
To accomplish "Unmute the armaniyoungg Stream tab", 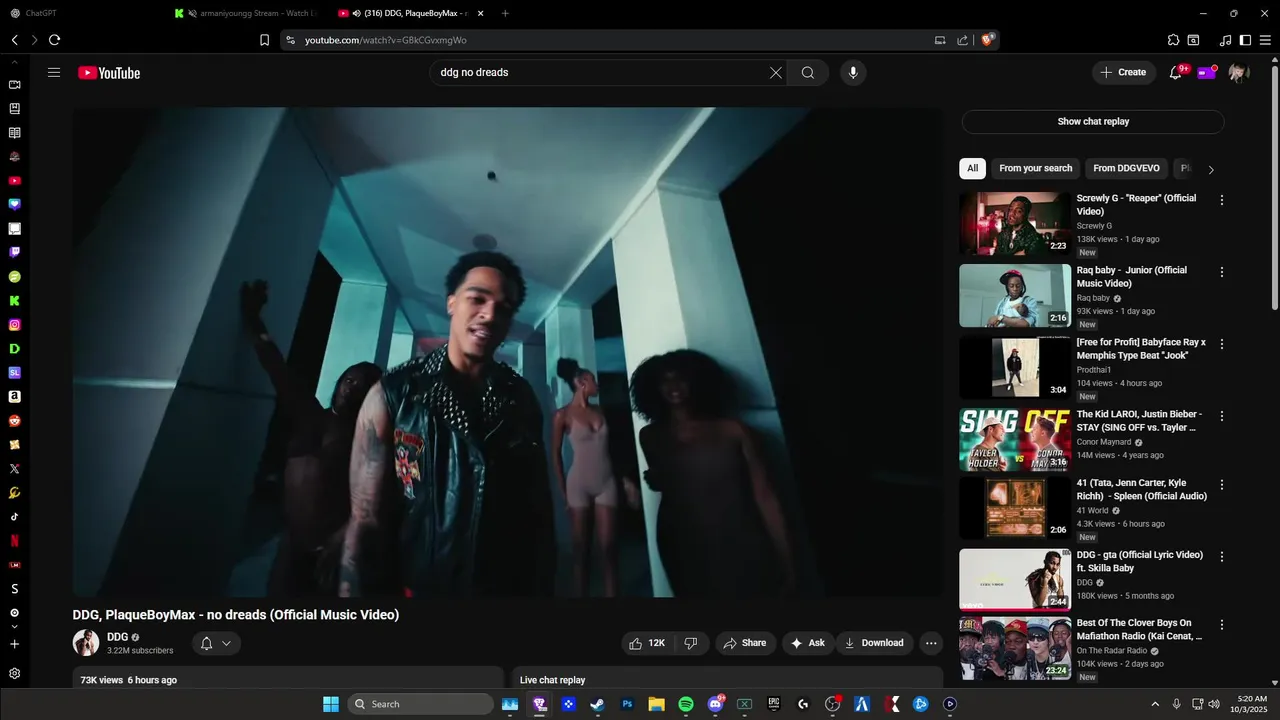I will click(192, 13).
